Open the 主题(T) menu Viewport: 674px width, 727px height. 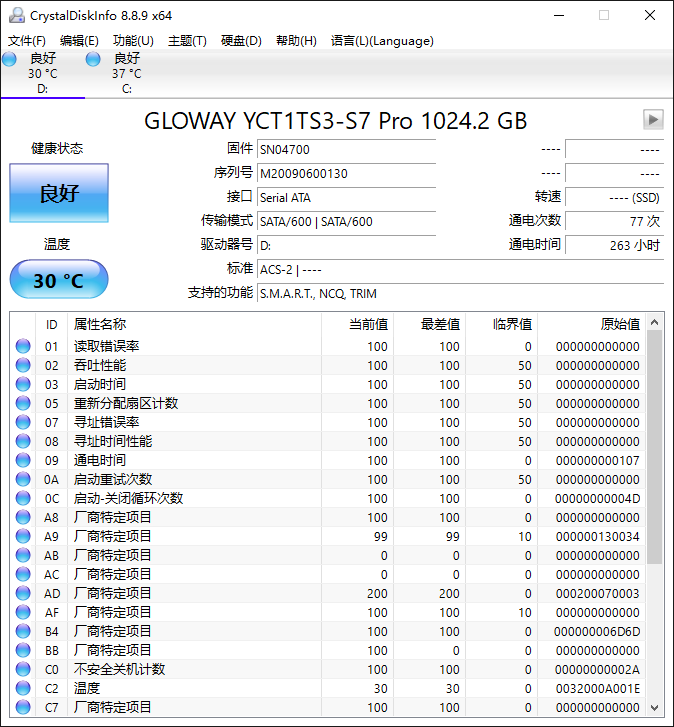pos(187,41)
